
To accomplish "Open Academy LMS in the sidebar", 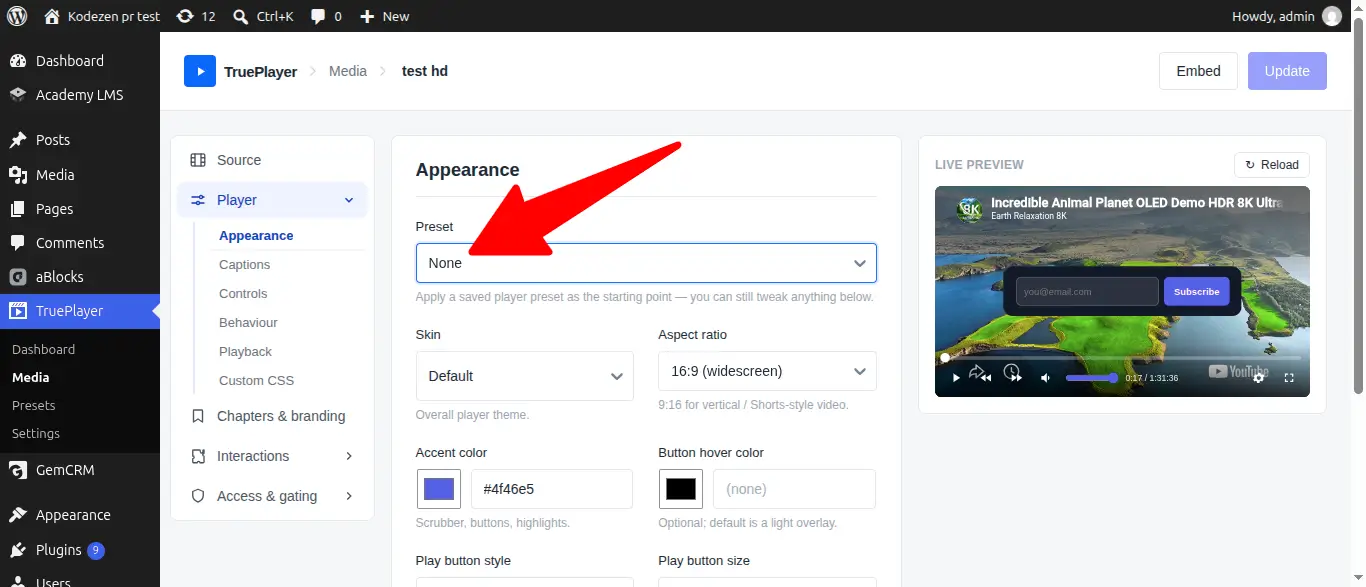I will pos(80,95).
